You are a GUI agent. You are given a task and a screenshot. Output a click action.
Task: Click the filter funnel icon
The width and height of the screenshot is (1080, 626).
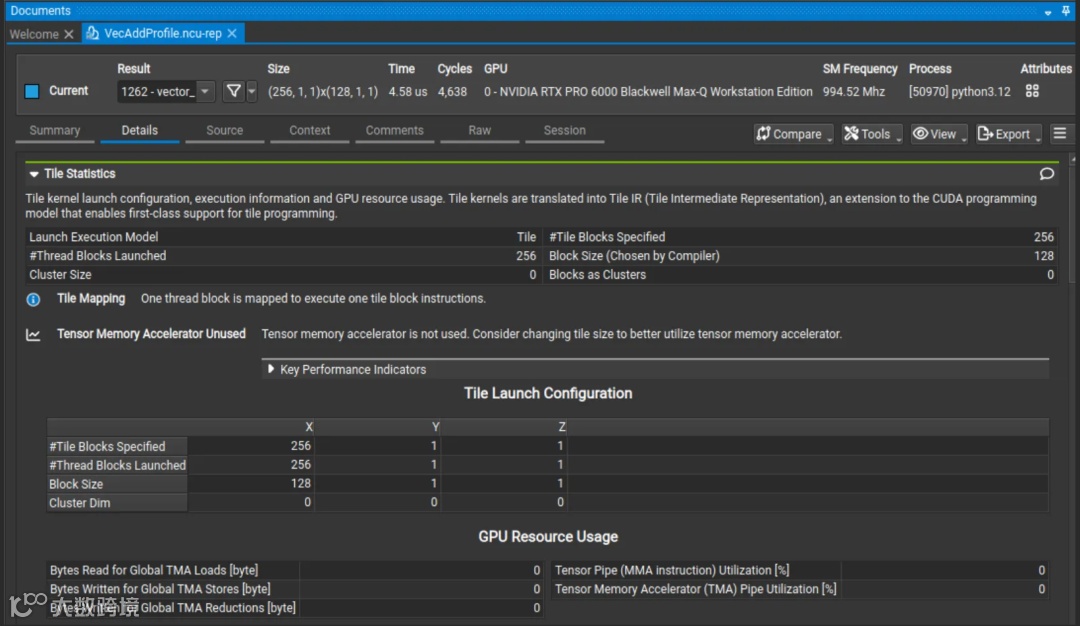click(x=233, y=91)
